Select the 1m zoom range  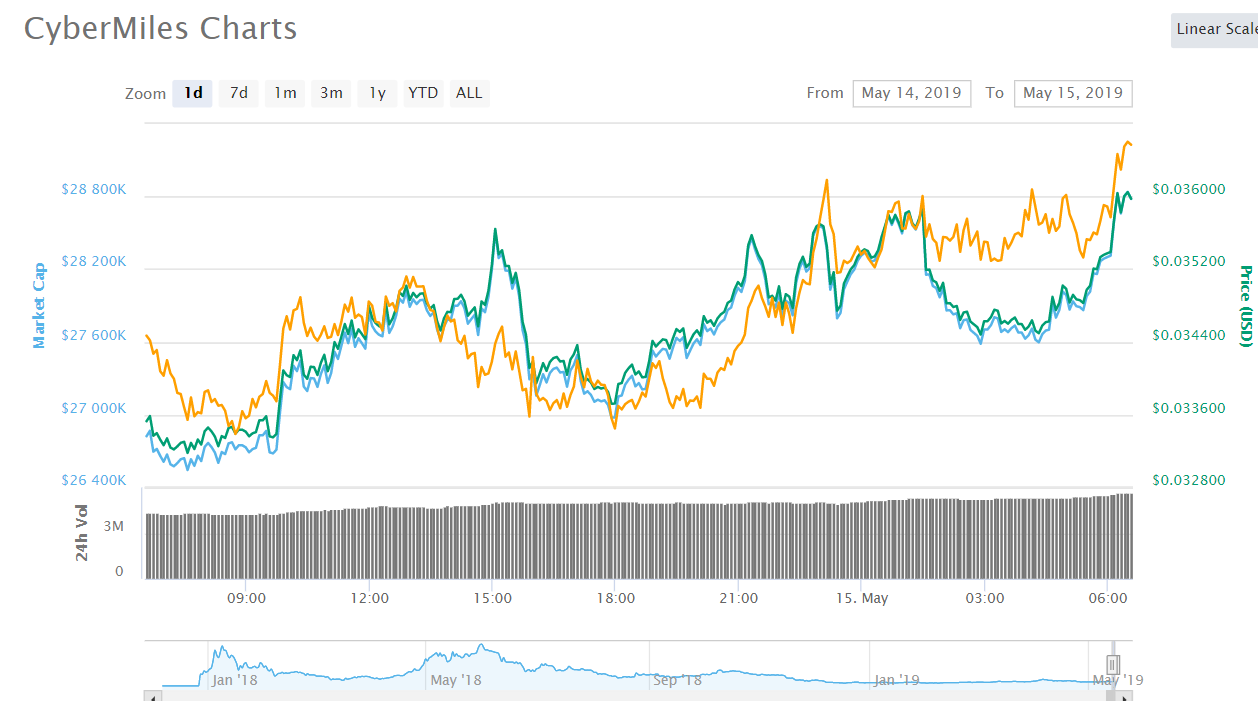coord(285,93)
